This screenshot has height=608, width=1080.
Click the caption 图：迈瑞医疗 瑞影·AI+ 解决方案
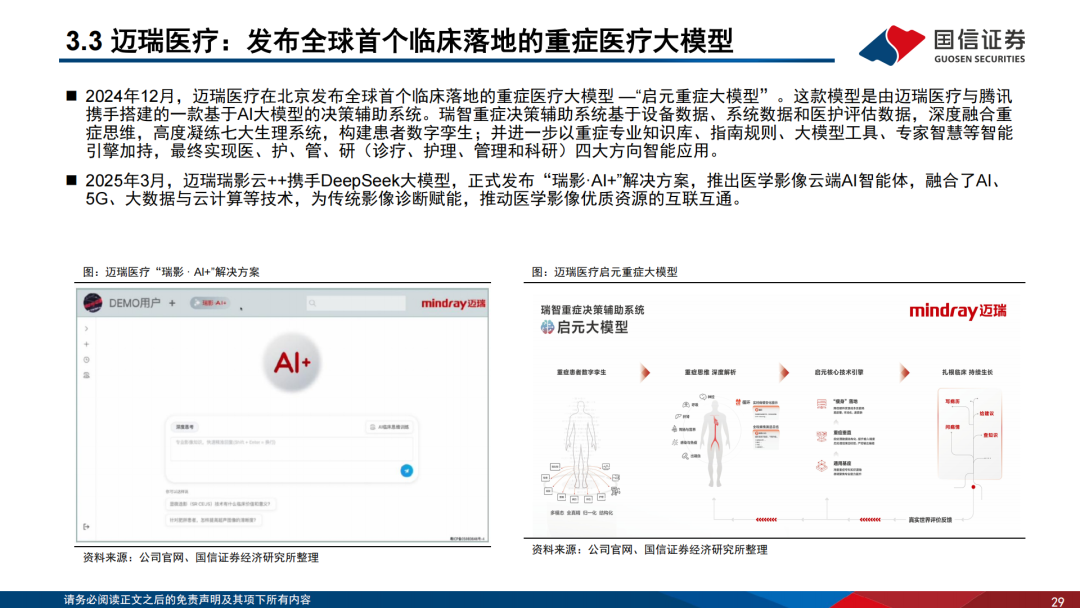[171, 272]
